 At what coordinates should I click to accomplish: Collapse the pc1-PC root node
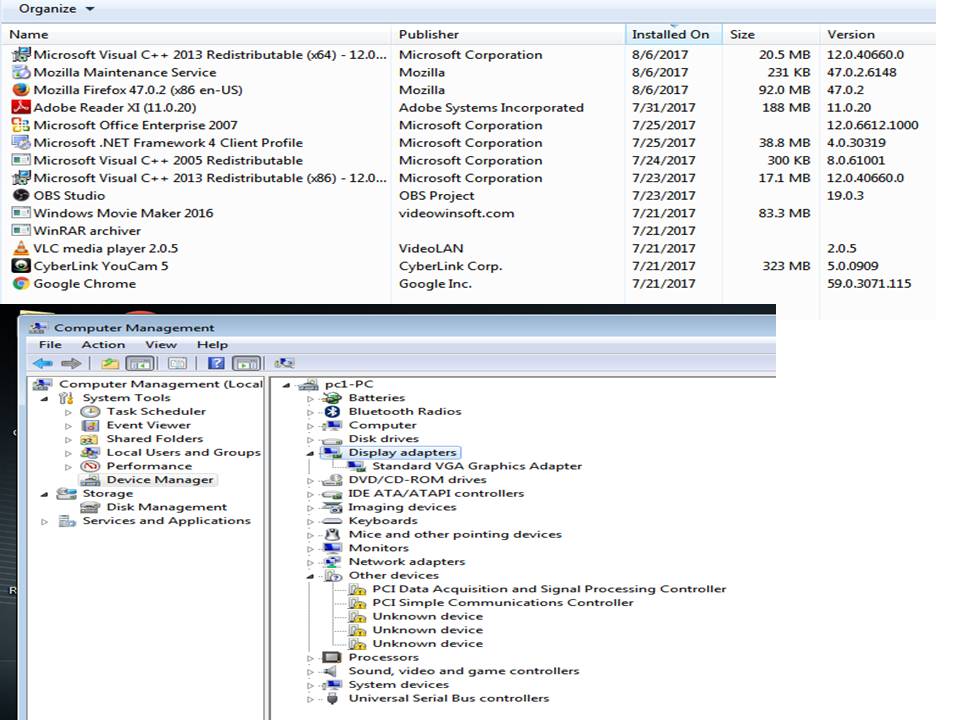[x=286, y=386]
